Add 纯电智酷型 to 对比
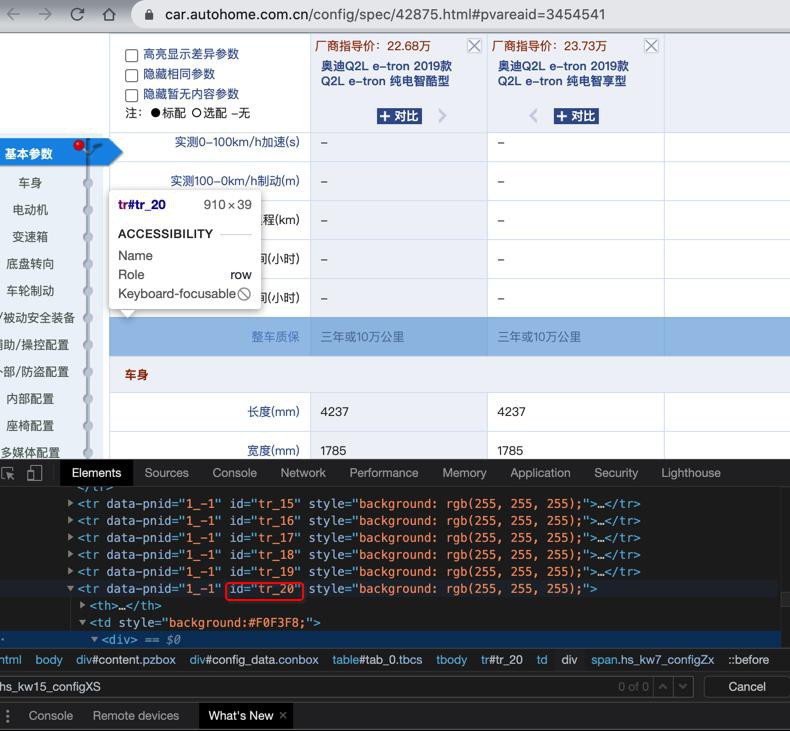790x731 pixels. (x=399, y=116)
